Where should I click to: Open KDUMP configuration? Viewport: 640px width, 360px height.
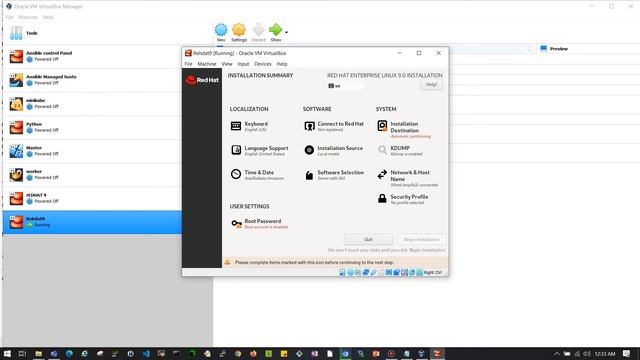400,150
